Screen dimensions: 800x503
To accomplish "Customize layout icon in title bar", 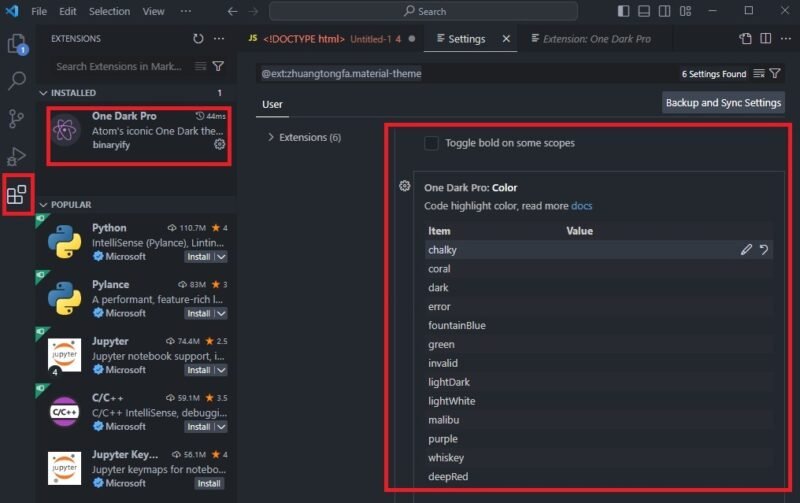I will click(x=685, y=11).
